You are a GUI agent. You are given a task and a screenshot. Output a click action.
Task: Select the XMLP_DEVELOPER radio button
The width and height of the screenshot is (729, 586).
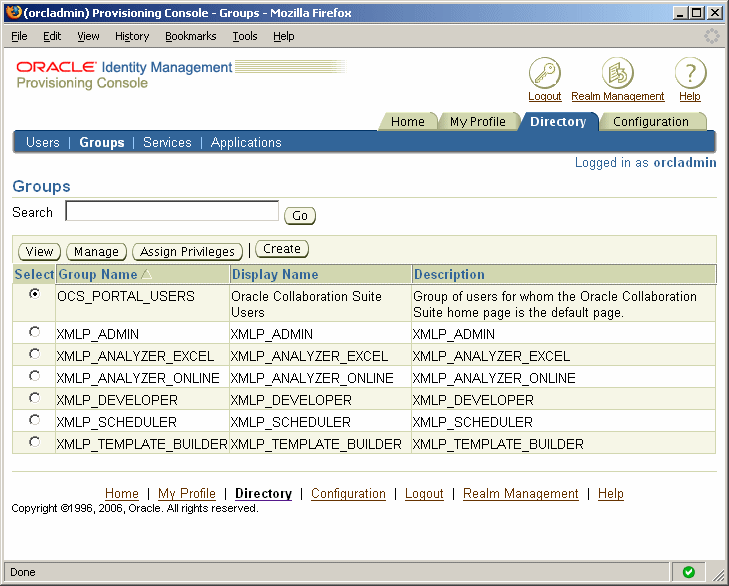(34, 398)
